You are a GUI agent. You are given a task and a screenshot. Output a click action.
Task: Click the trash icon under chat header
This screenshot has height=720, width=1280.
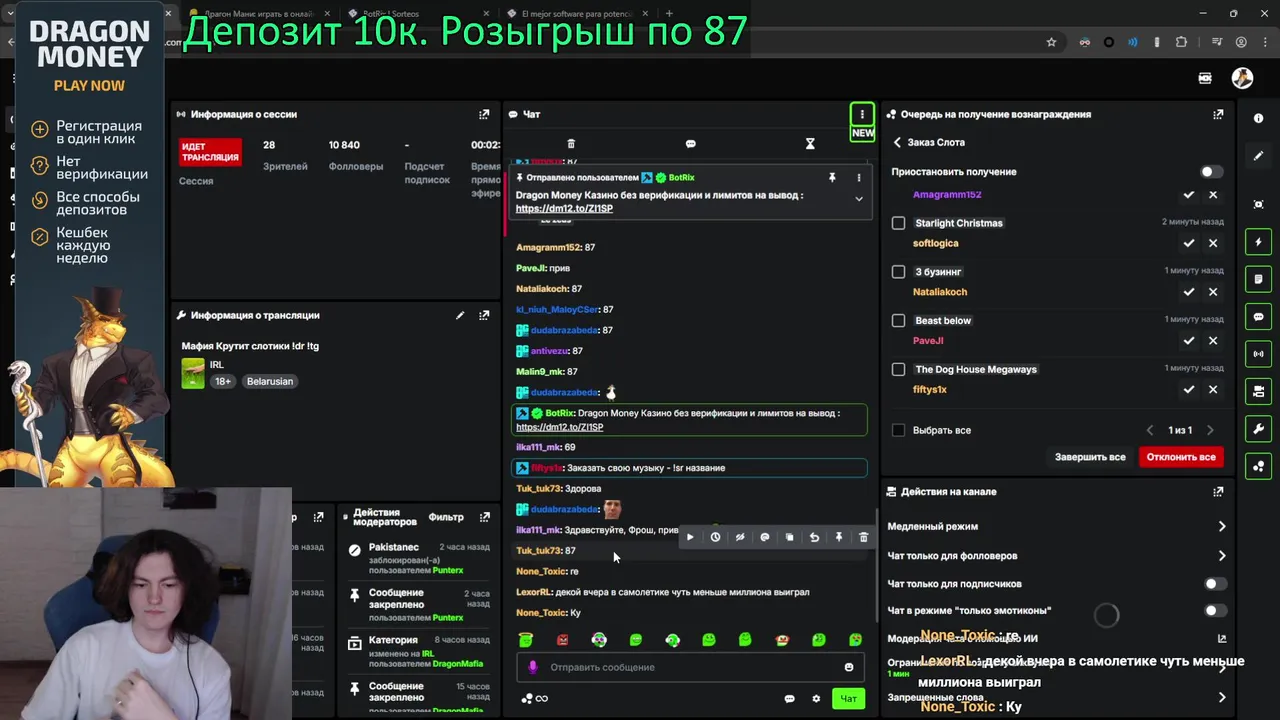tap(571, 144)
